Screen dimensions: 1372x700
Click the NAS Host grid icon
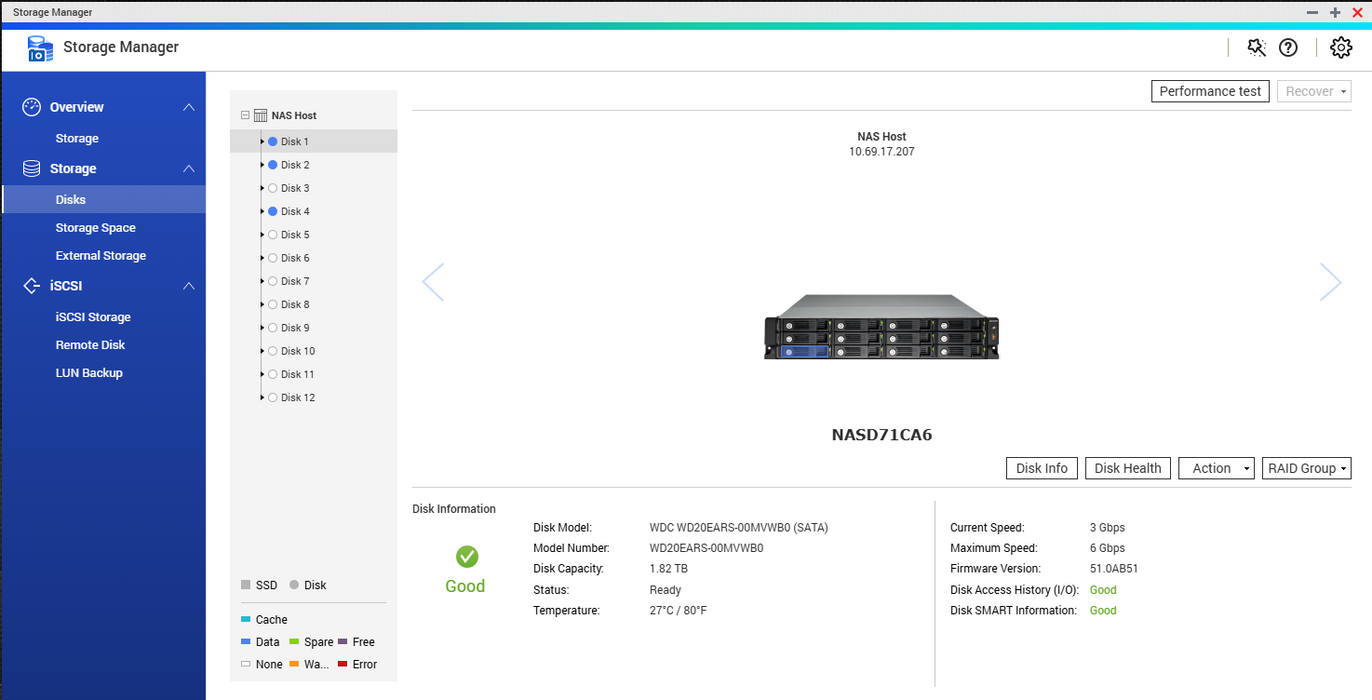(x=260, y=116)
